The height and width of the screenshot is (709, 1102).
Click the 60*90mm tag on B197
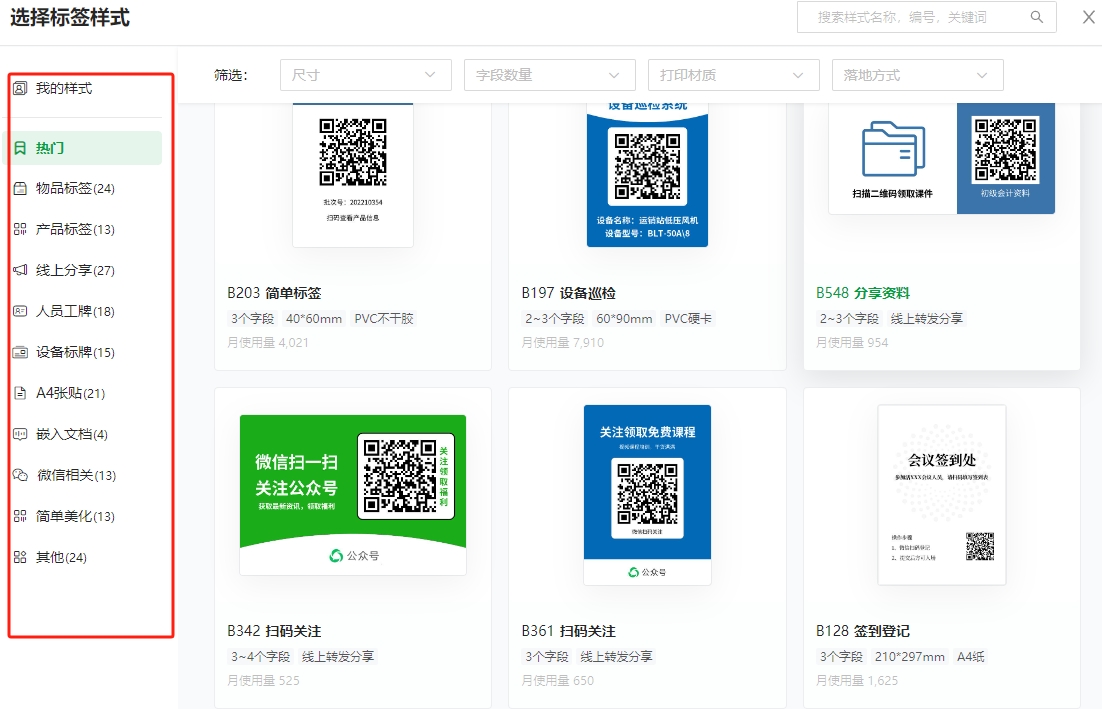tap(624, 318)
